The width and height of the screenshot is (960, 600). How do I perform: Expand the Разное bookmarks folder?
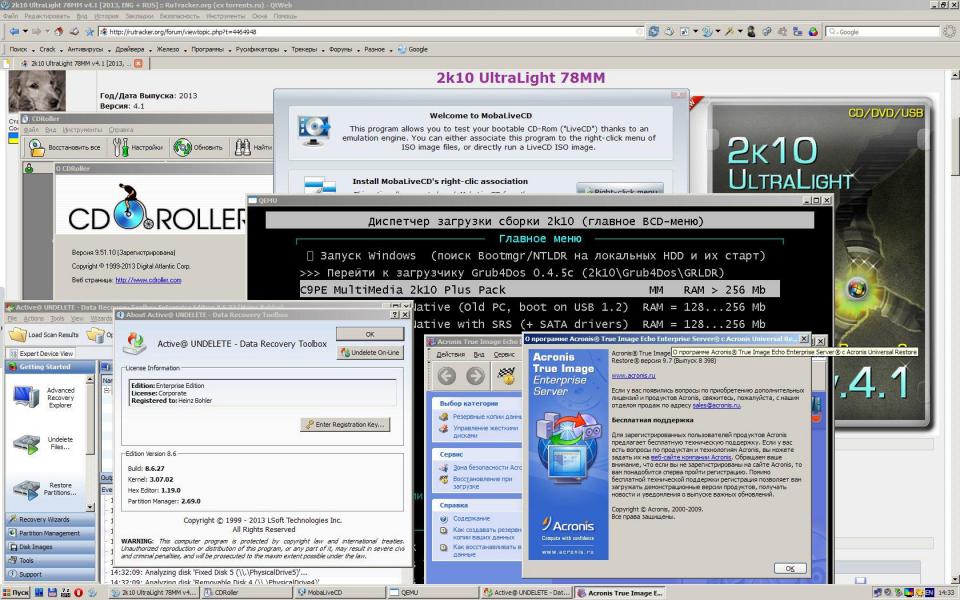click(x=378, y=49)
